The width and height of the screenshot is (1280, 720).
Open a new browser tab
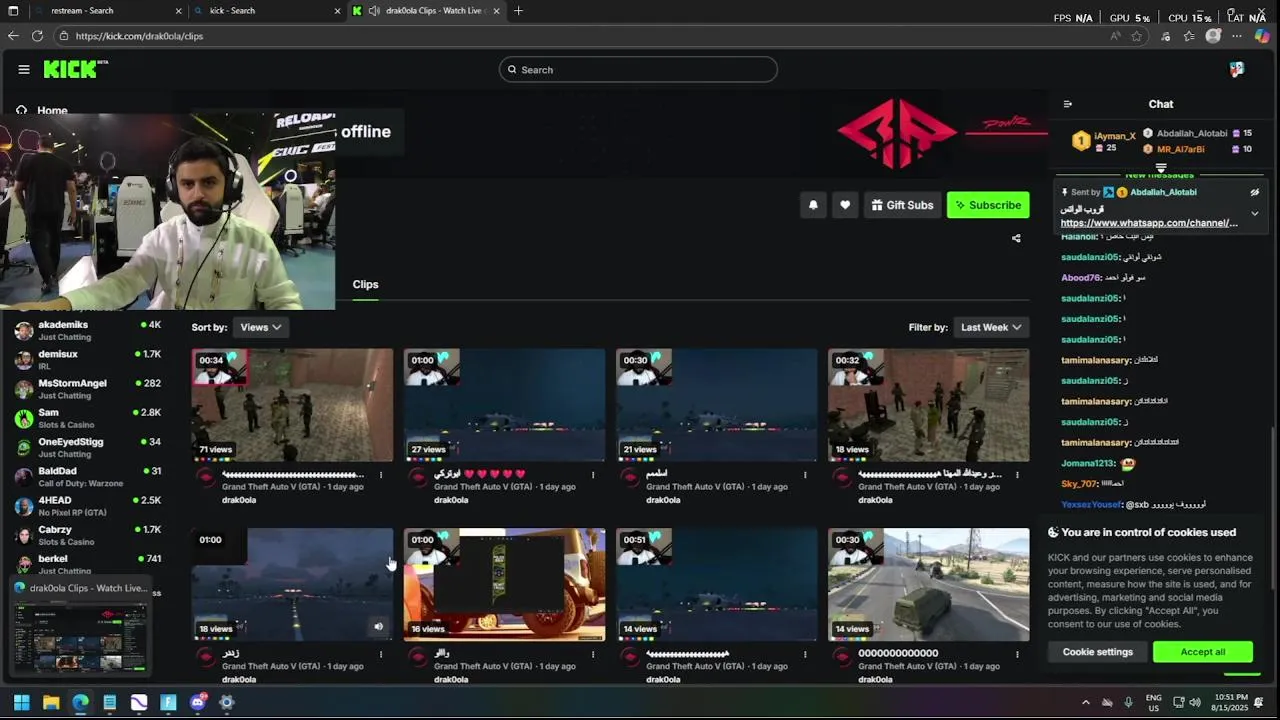pos(518,11)
